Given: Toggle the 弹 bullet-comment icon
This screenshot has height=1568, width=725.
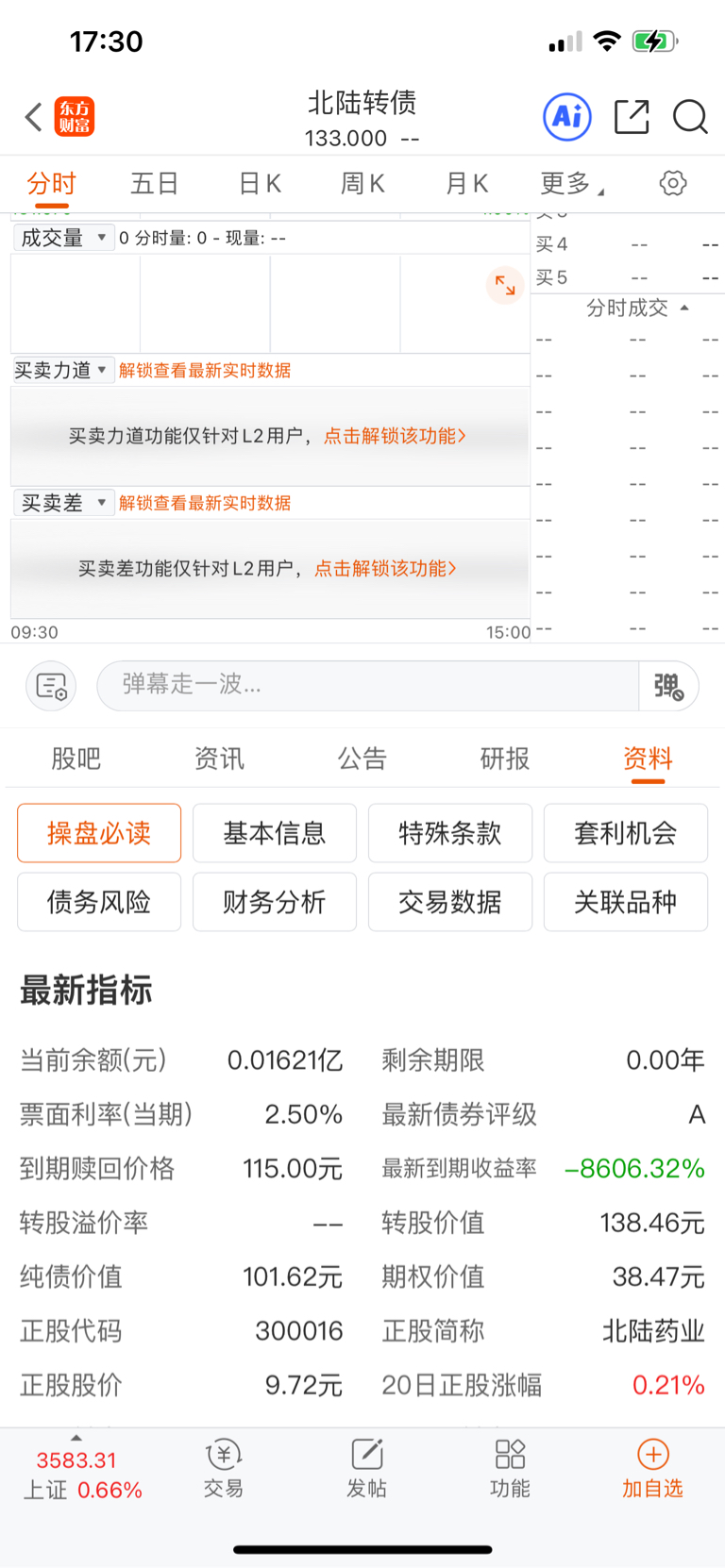Looking at the screenshot, I should point(668,686).
